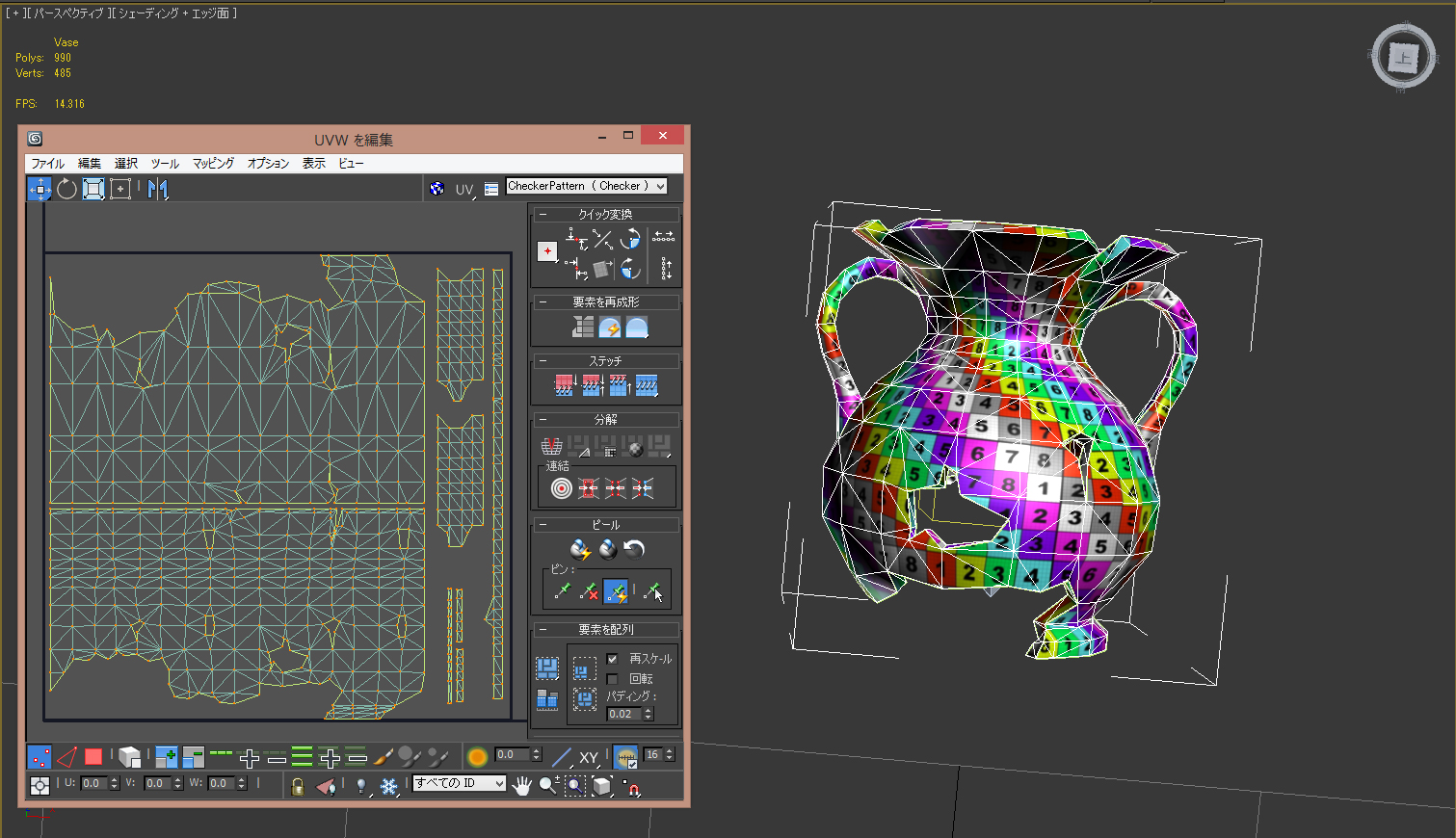Click the Reset Peel icon
This screenshot has height=838, width=1456.
point(634,549)
